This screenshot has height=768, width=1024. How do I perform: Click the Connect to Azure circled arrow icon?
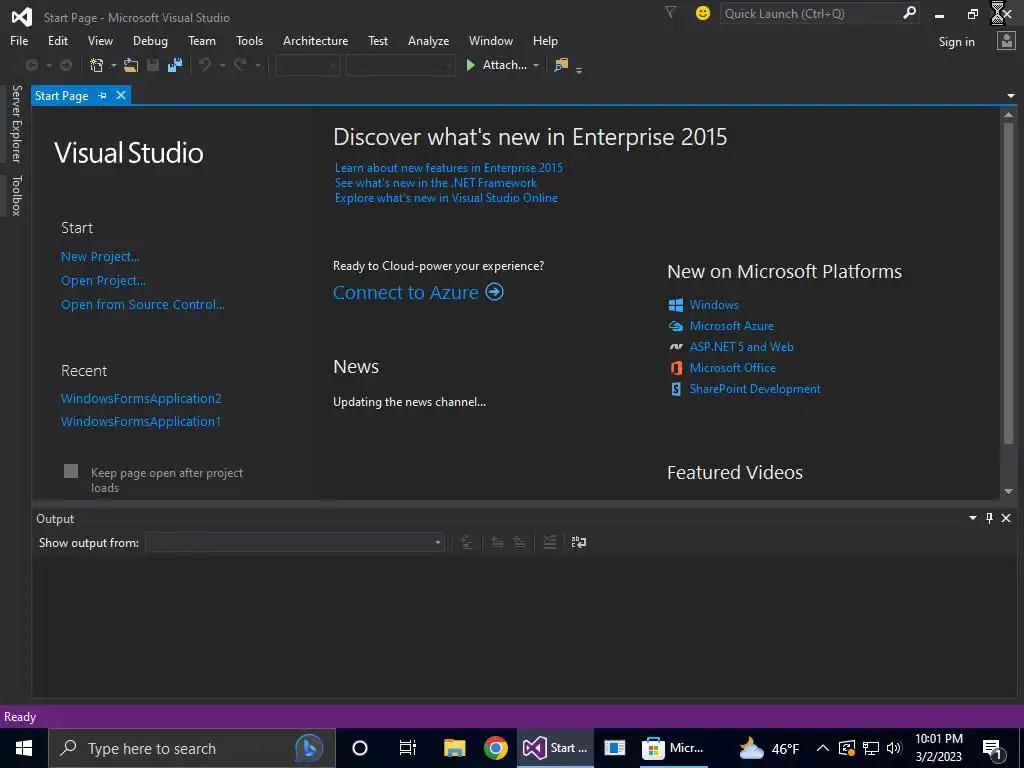tap(494, 292)
